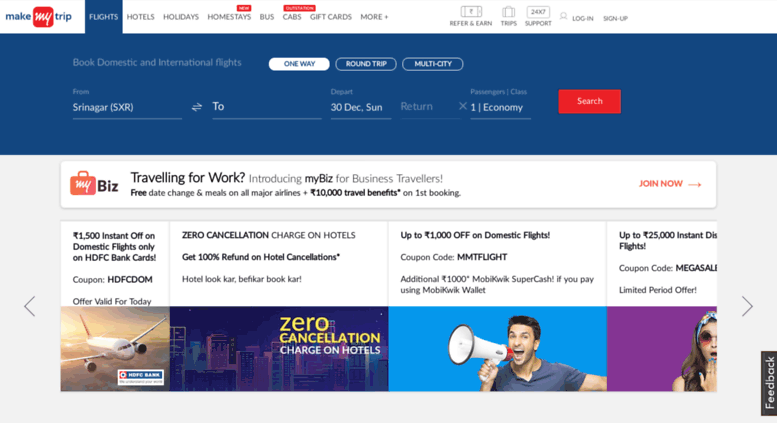Open the purple Megasale offer image
Viewport: 777px width, 423px height.
[x=662, y=349]
